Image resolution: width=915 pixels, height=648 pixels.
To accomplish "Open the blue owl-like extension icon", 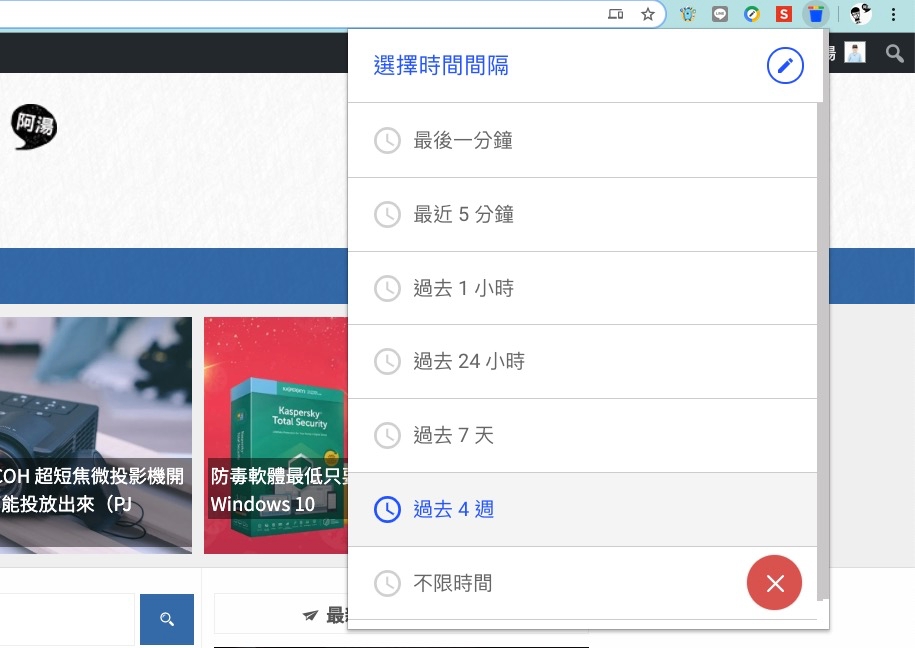I will tap(688, 14).
